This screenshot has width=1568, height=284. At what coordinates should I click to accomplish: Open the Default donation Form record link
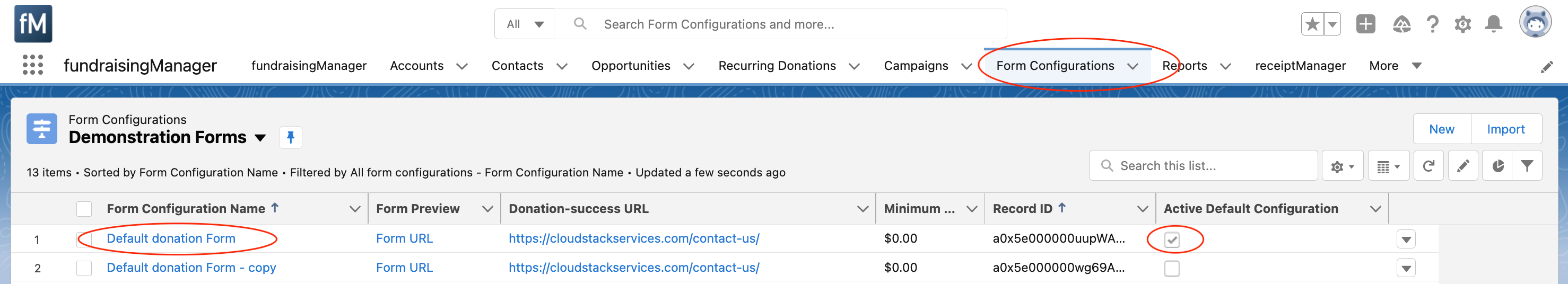pyautogui.click(x=171, y=238)
